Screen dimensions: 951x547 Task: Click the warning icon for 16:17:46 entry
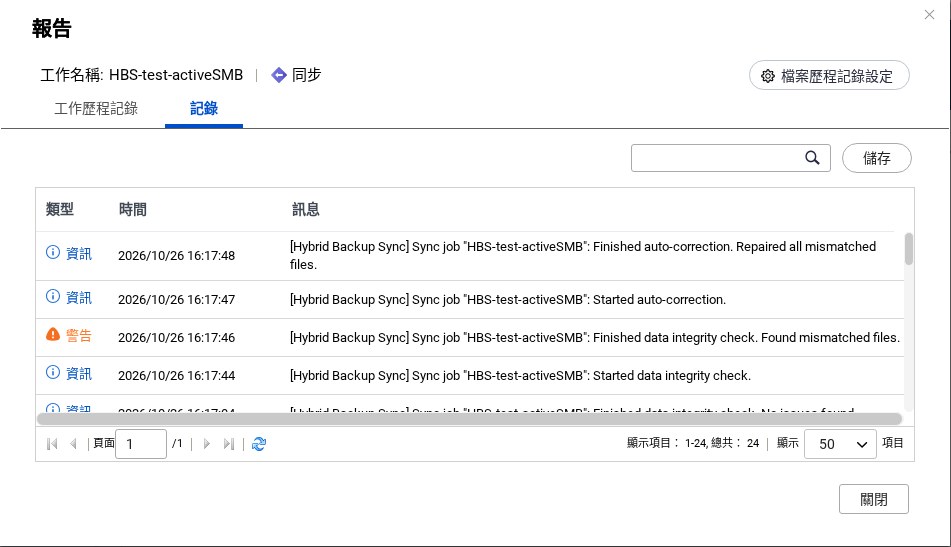tap(53, 334)
